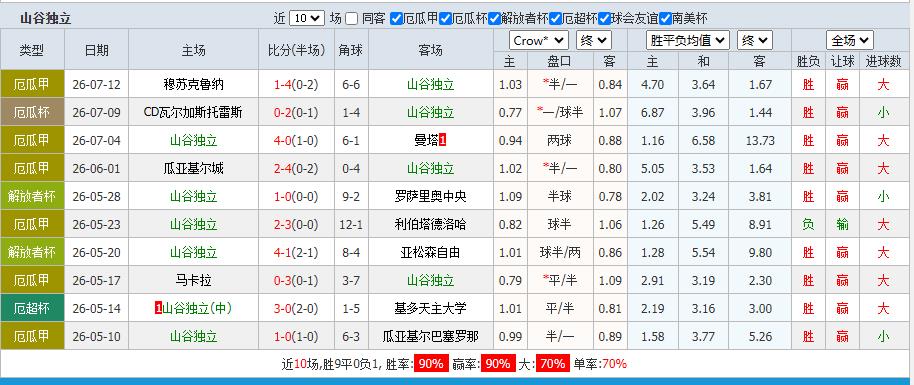Click the corner count 12-1
914x385 pixels.
tap(351, 225)
